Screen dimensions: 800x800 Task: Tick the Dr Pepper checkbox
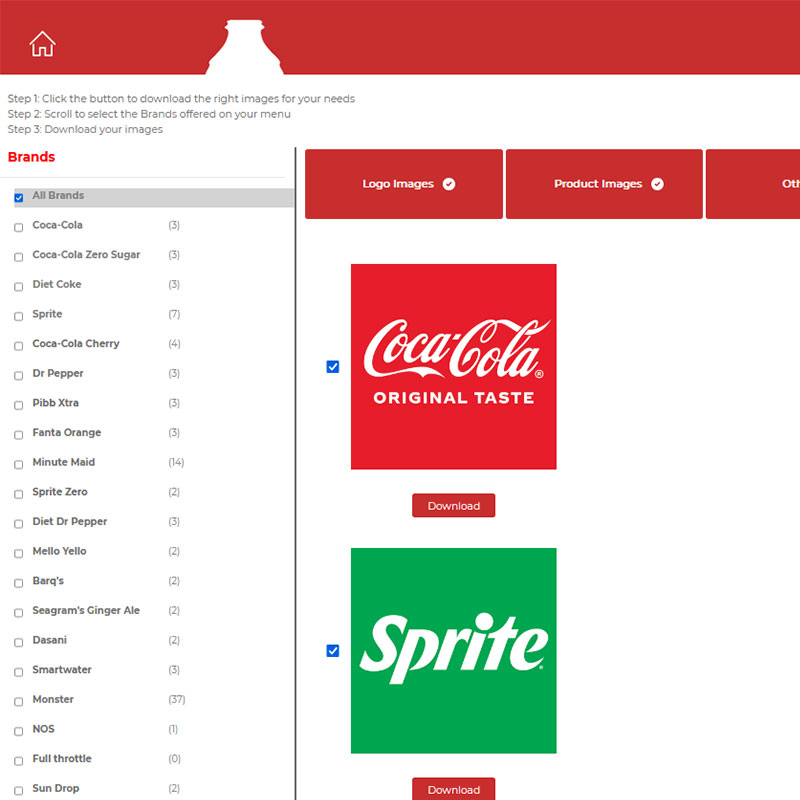19,375
